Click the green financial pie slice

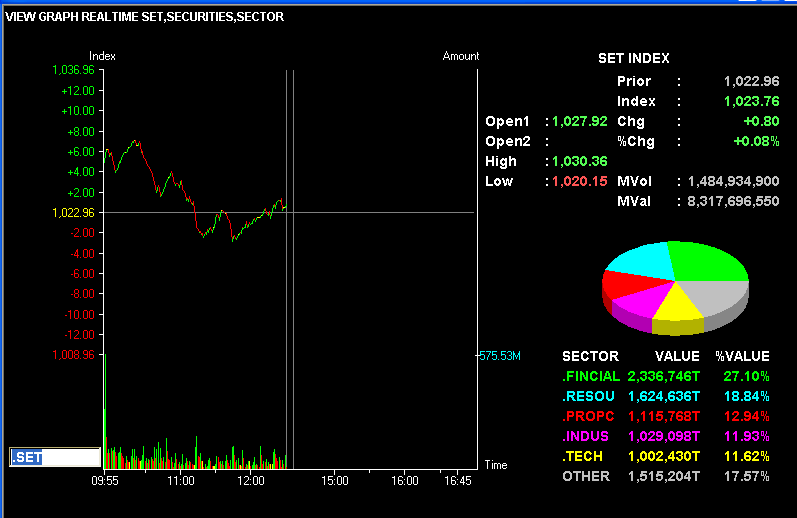pyautogui.click(x=709, y=262)
